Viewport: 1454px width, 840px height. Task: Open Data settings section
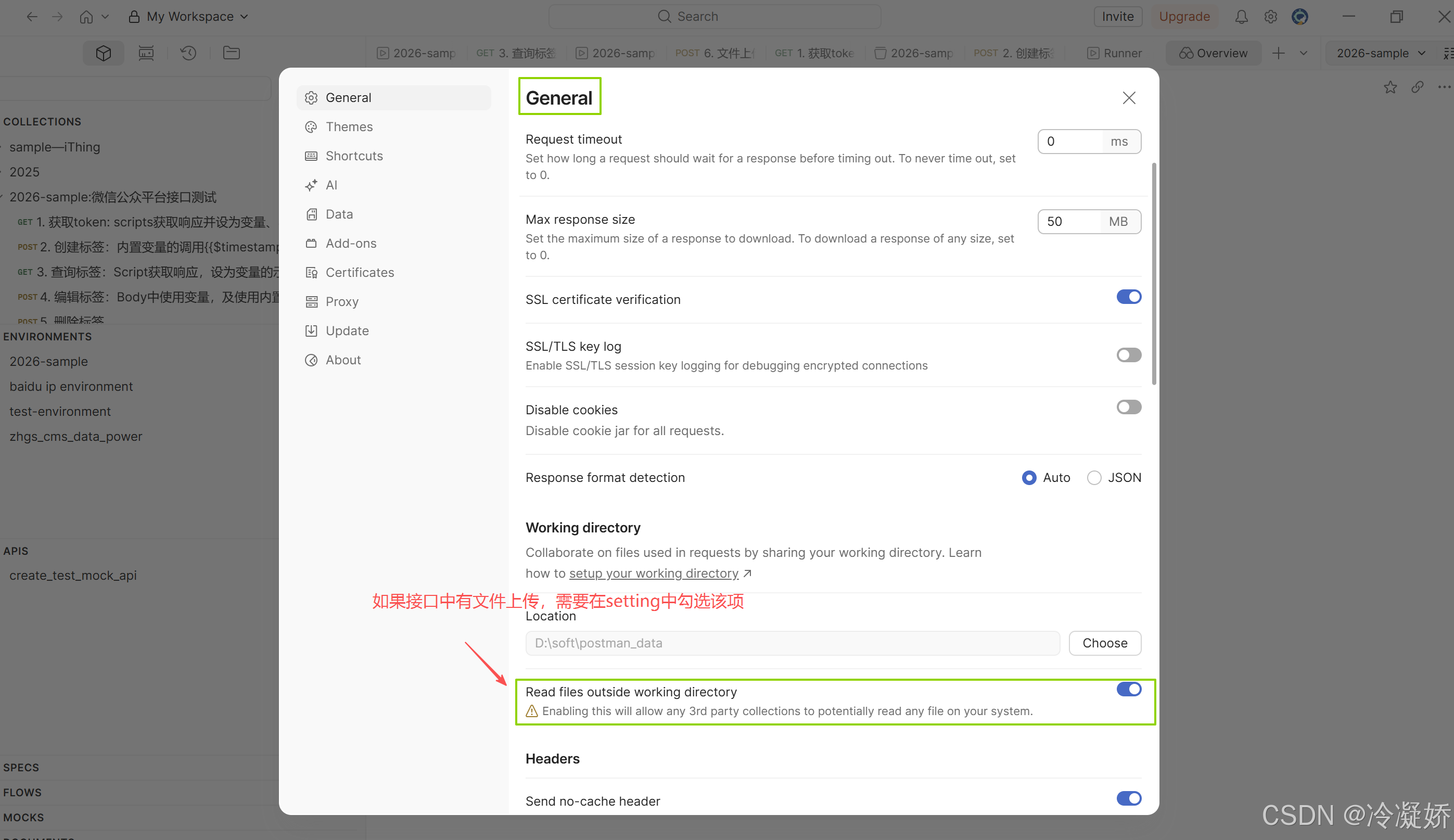pos(394,214)
